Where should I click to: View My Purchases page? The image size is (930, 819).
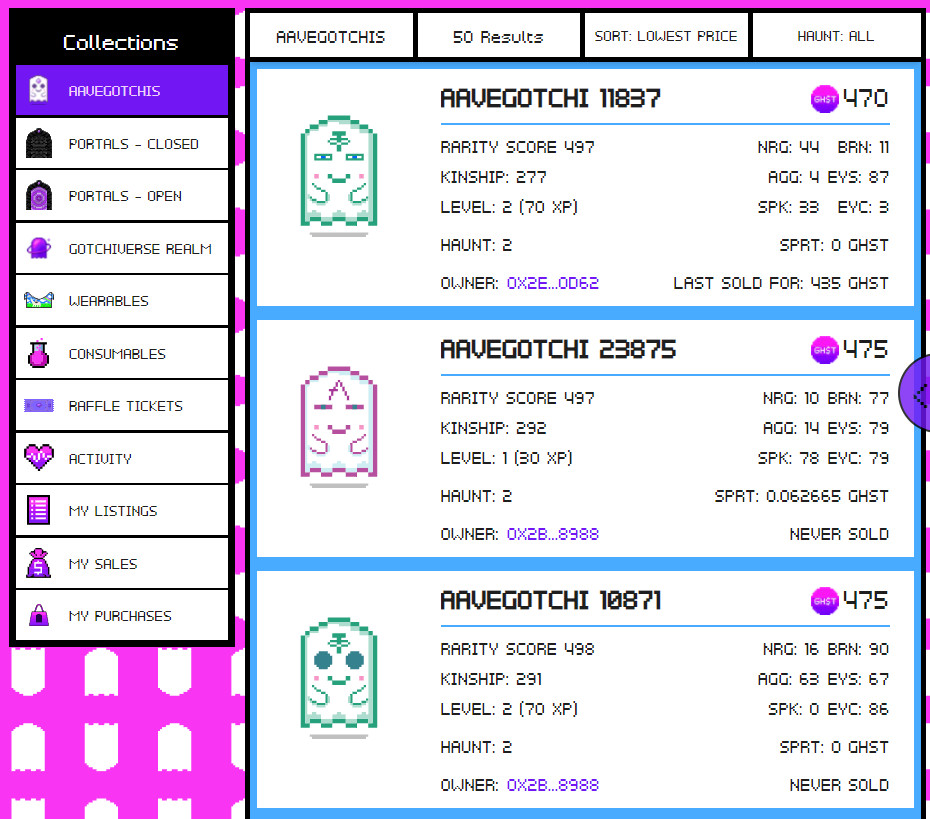122,615
